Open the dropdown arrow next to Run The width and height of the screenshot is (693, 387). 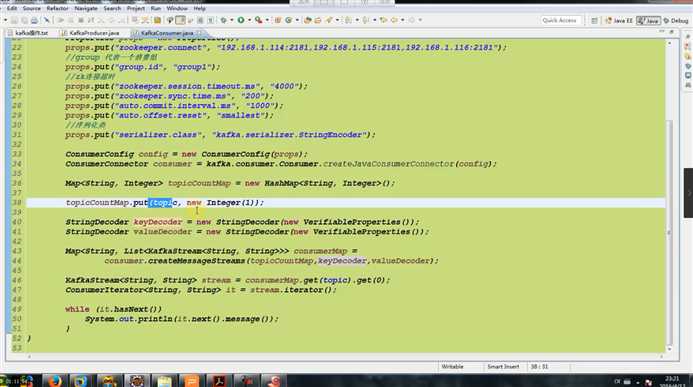click(x=249, y=20)
